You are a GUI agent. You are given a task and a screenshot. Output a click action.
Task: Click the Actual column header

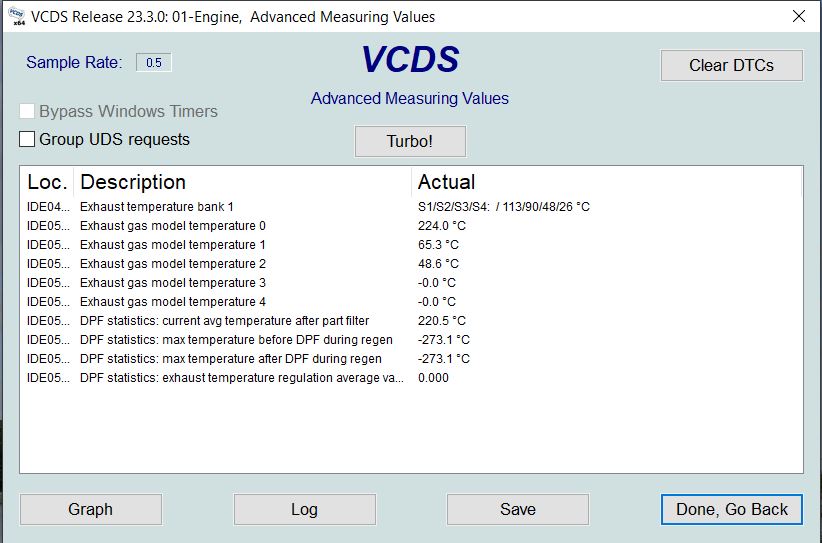(x=607, y=182)
